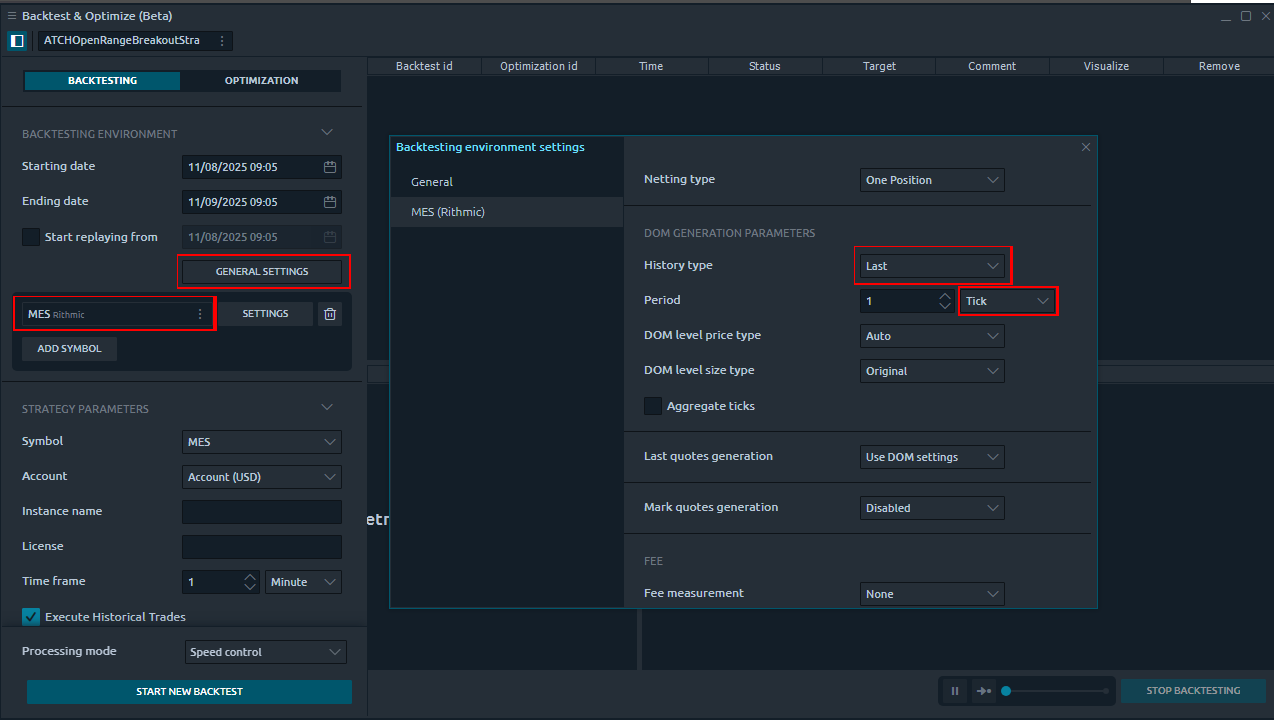Check the Aggregate ticks checkbox
Image resolution: width=1274 pixels, height=720 pixels.
coord(653,406)
